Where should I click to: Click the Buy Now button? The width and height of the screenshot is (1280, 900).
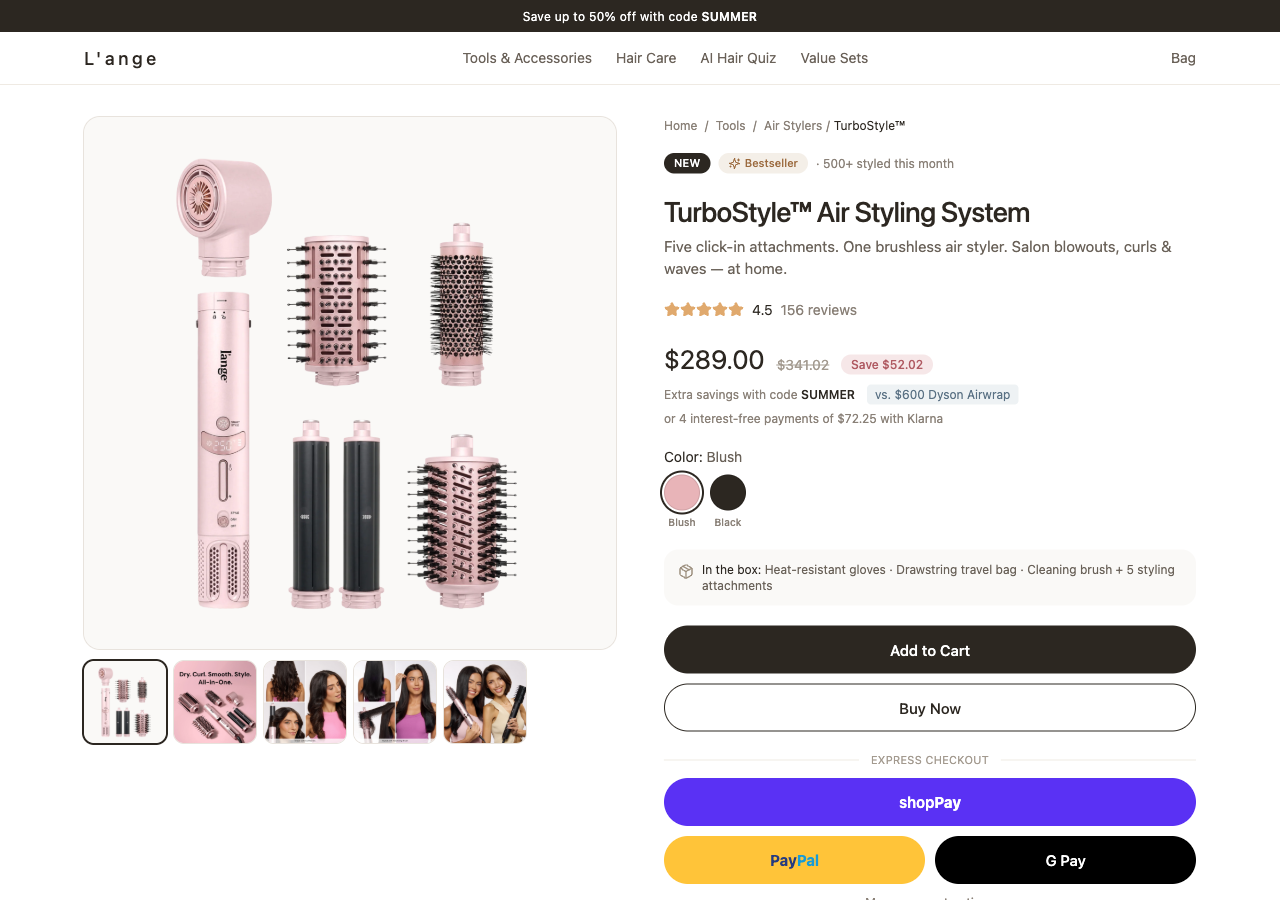click(x=930, y=708)
